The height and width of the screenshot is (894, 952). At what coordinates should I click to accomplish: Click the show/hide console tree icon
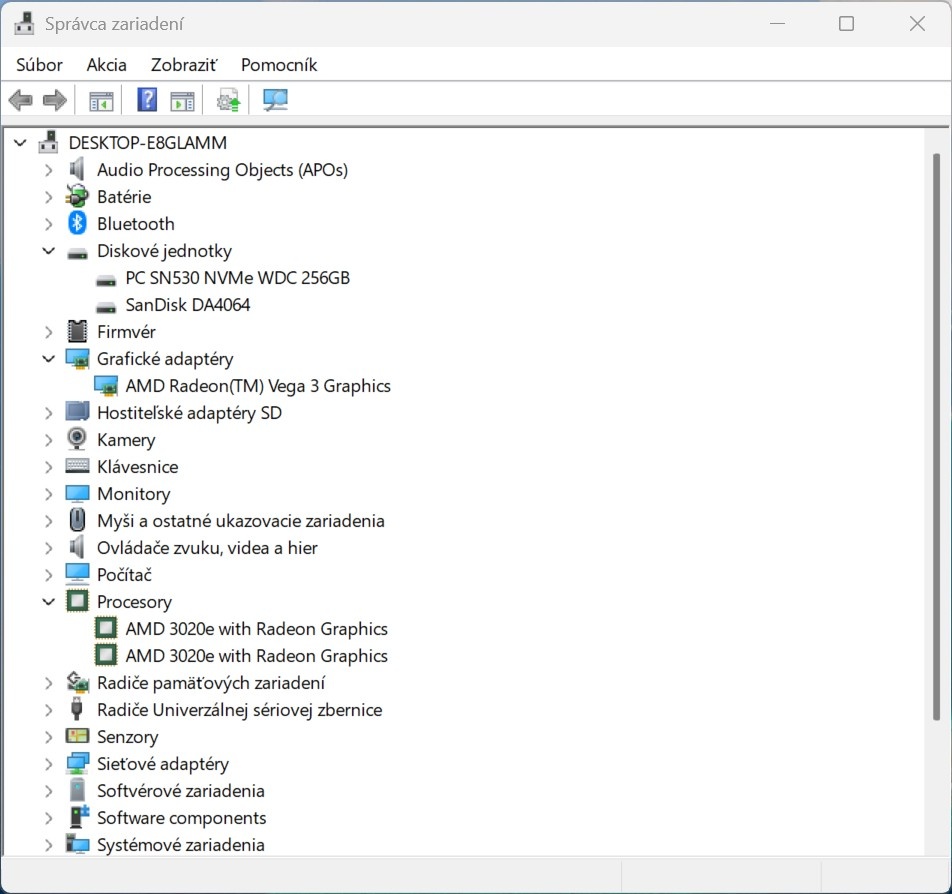coord(101,100)
